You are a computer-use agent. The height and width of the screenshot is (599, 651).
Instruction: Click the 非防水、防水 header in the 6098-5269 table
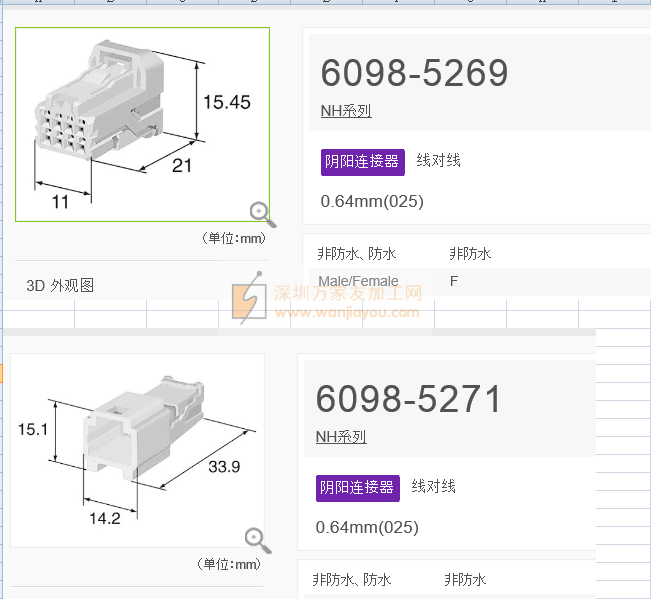coord(357,254)
